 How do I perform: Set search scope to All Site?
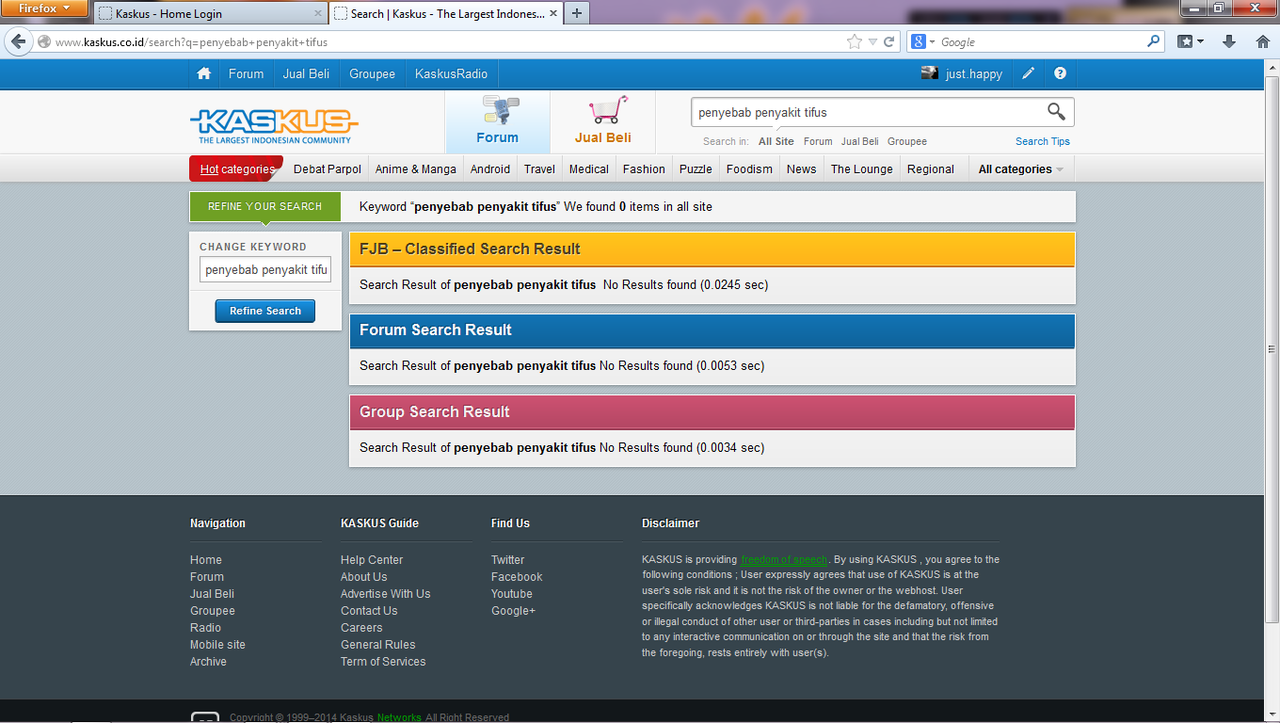point(776,141)
